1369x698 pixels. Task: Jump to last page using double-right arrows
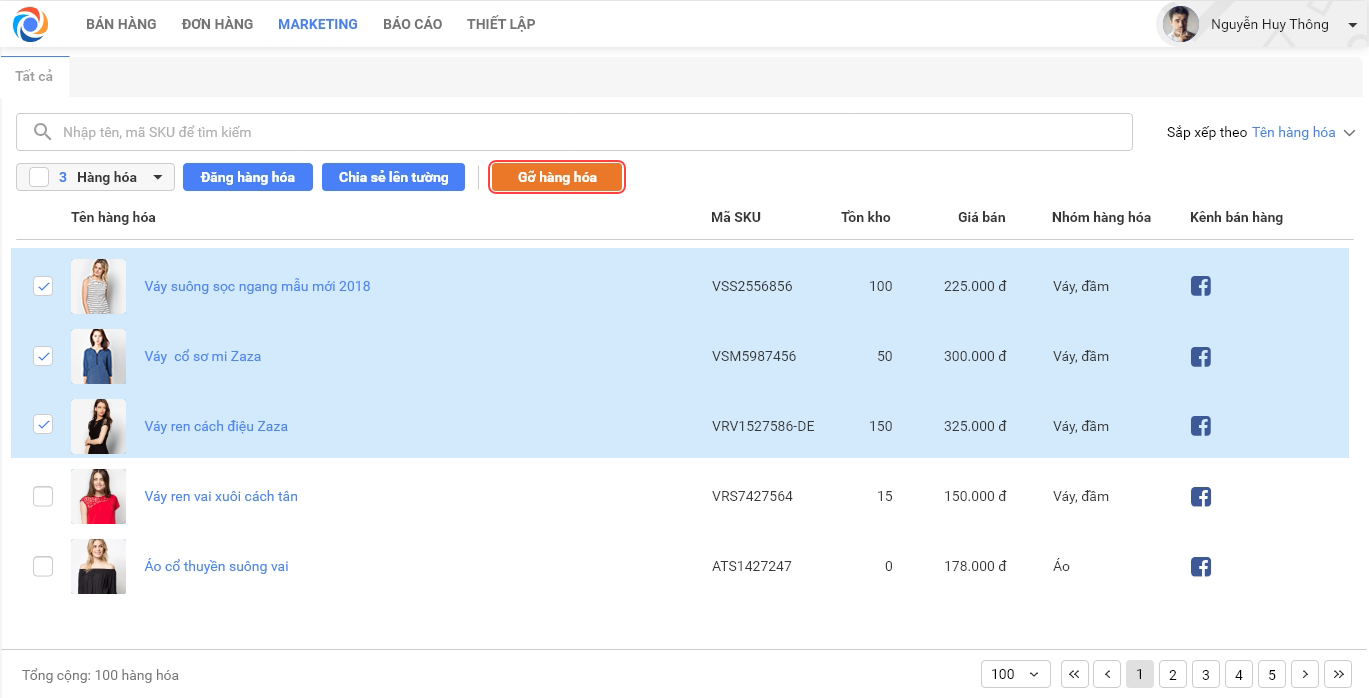tap(1337, 675)
